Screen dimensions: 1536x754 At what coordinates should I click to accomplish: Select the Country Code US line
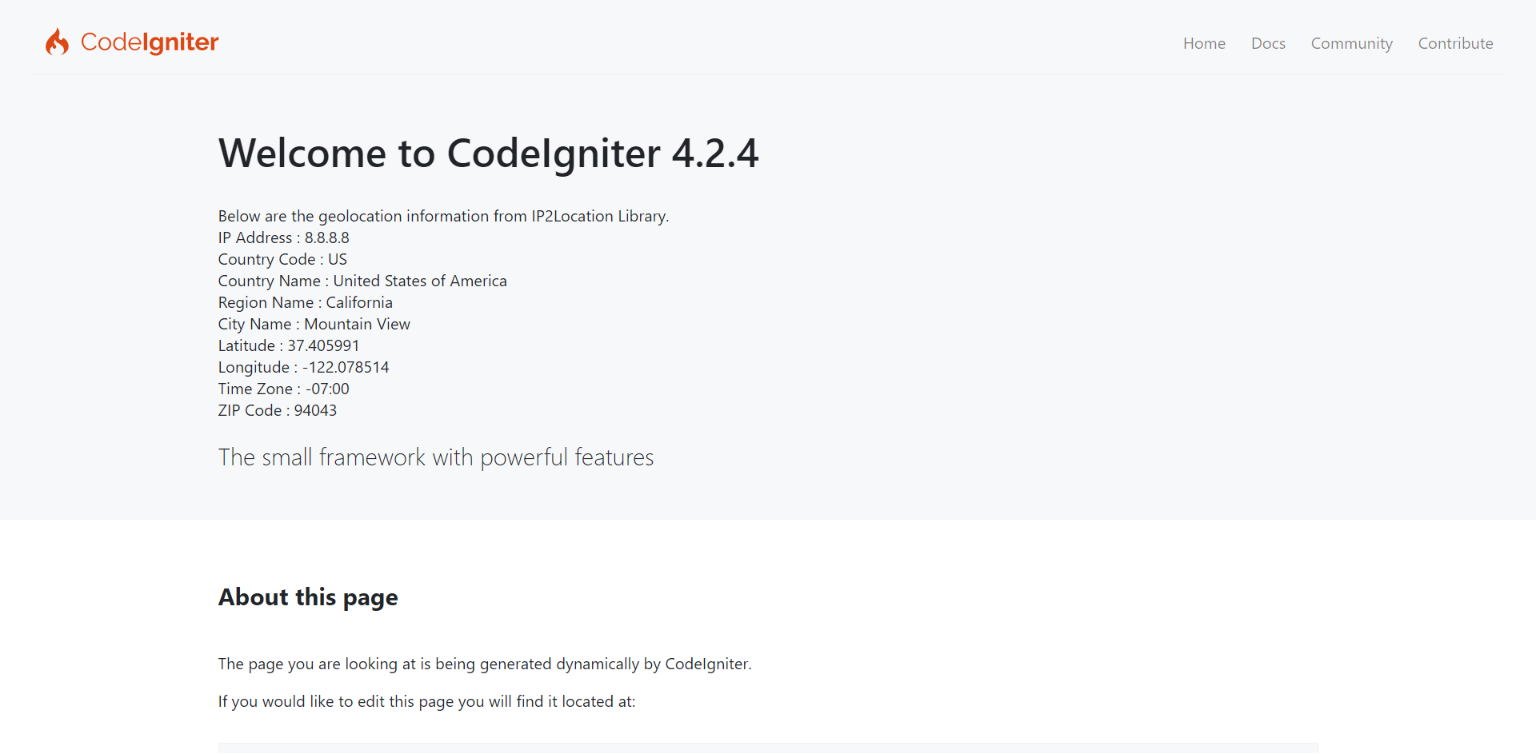pyautogui.click(x=283, y=259)
